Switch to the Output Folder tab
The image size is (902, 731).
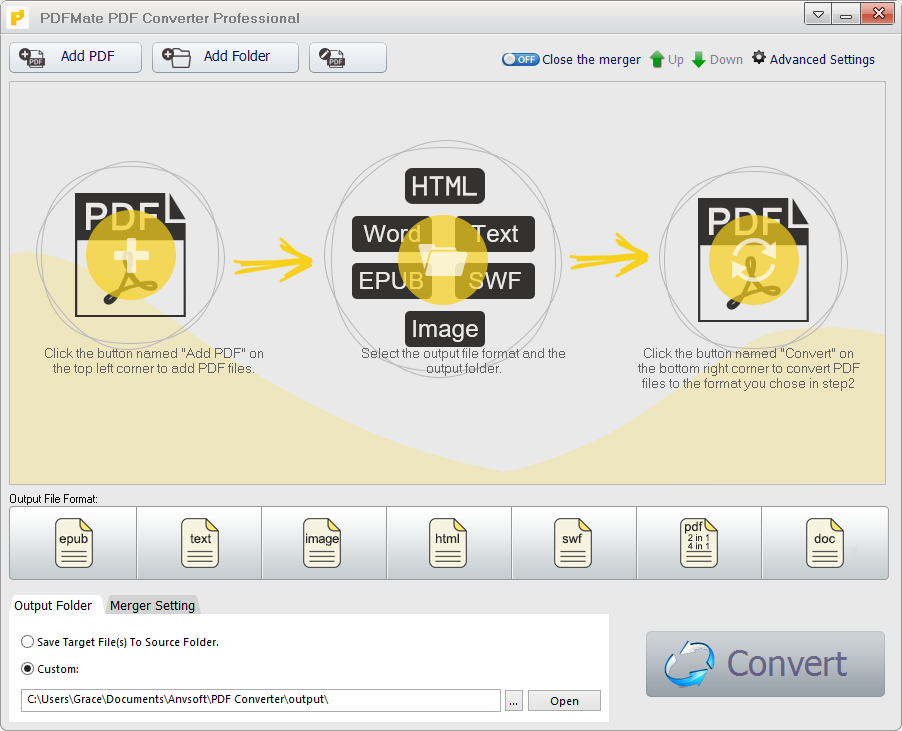click(53, 606)
